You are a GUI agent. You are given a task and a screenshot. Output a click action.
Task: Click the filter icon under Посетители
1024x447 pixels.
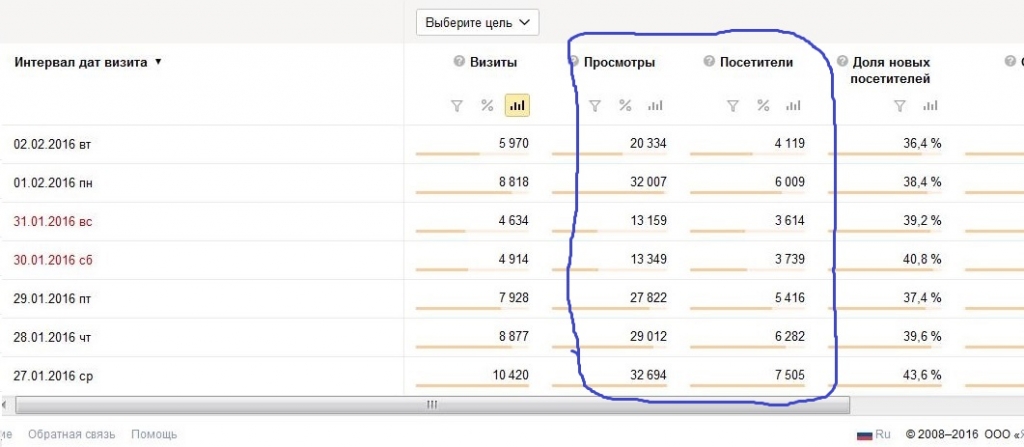733,106
